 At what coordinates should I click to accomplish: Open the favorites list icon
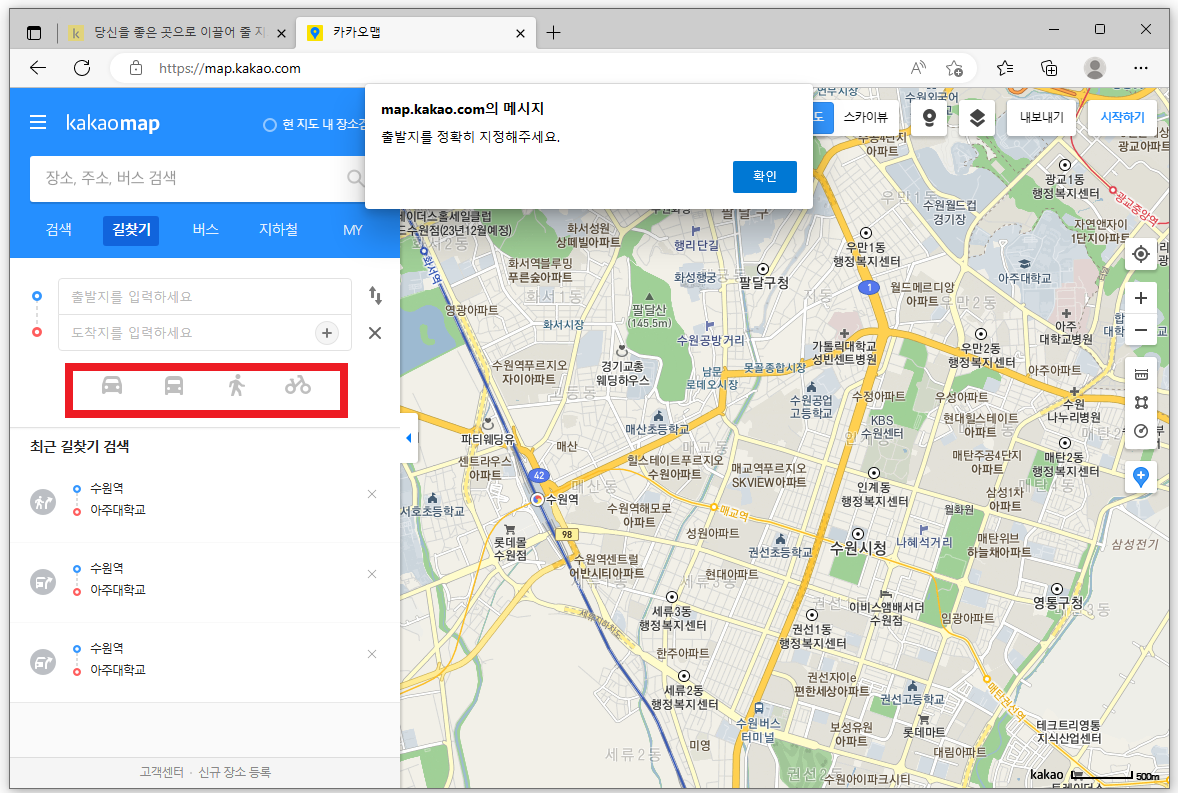(x=1005, y=68)
